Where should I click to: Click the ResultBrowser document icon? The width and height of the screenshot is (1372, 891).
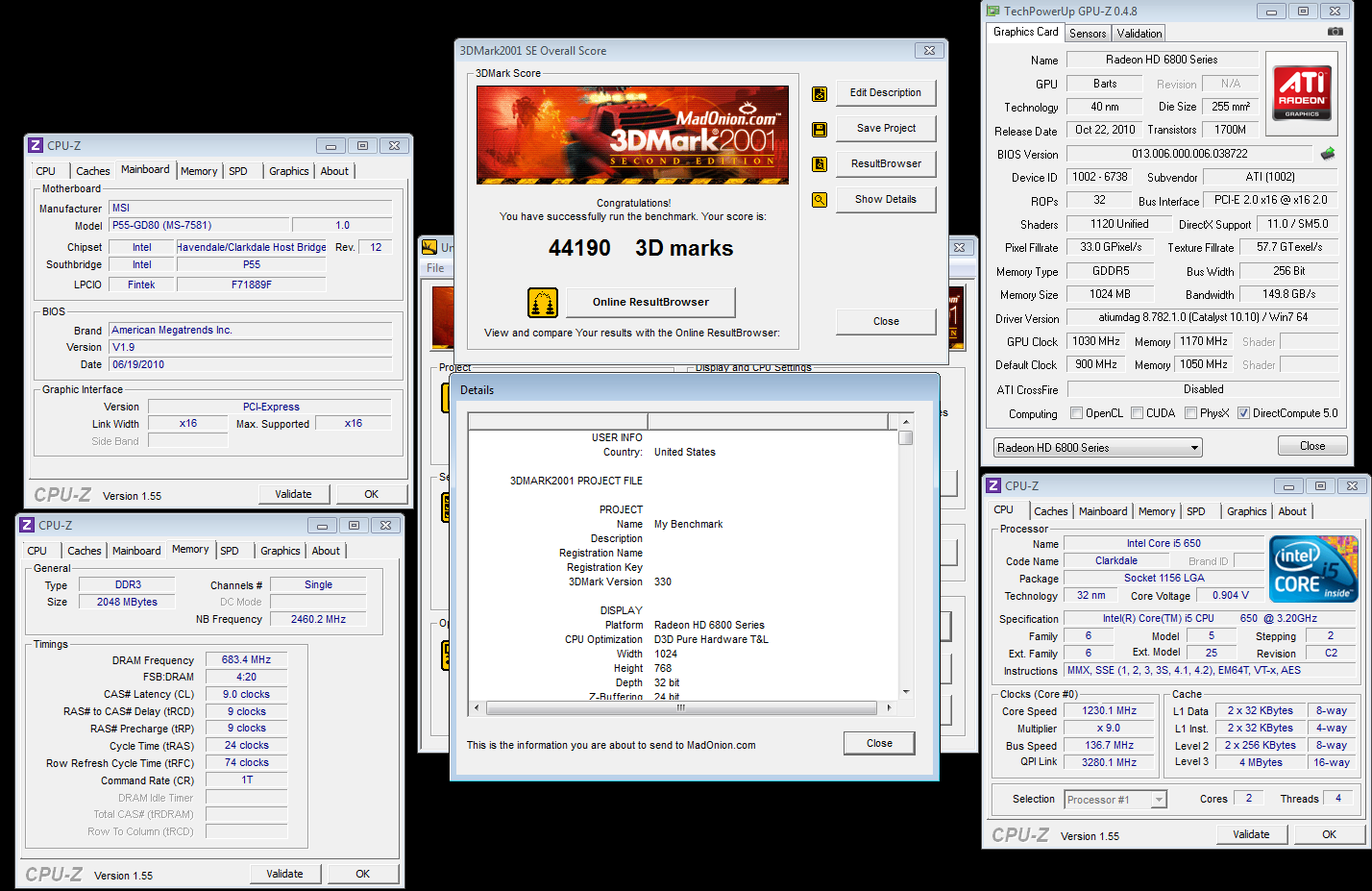point(820,164)
